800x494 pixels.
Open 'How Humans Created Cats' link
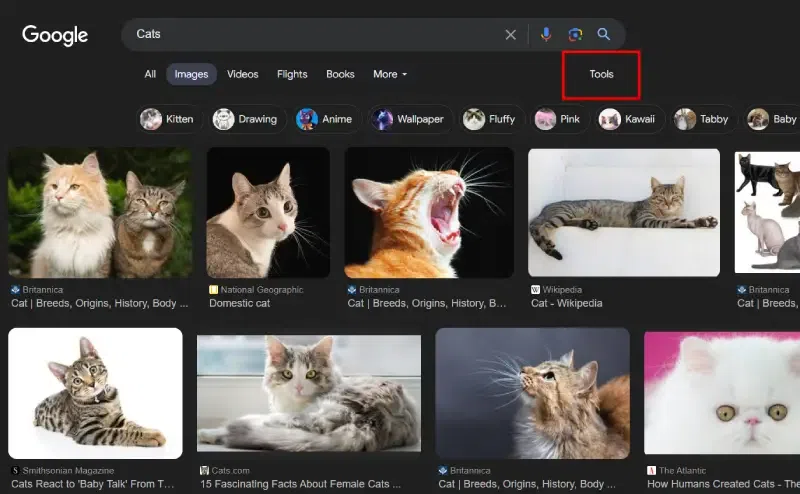723,484
